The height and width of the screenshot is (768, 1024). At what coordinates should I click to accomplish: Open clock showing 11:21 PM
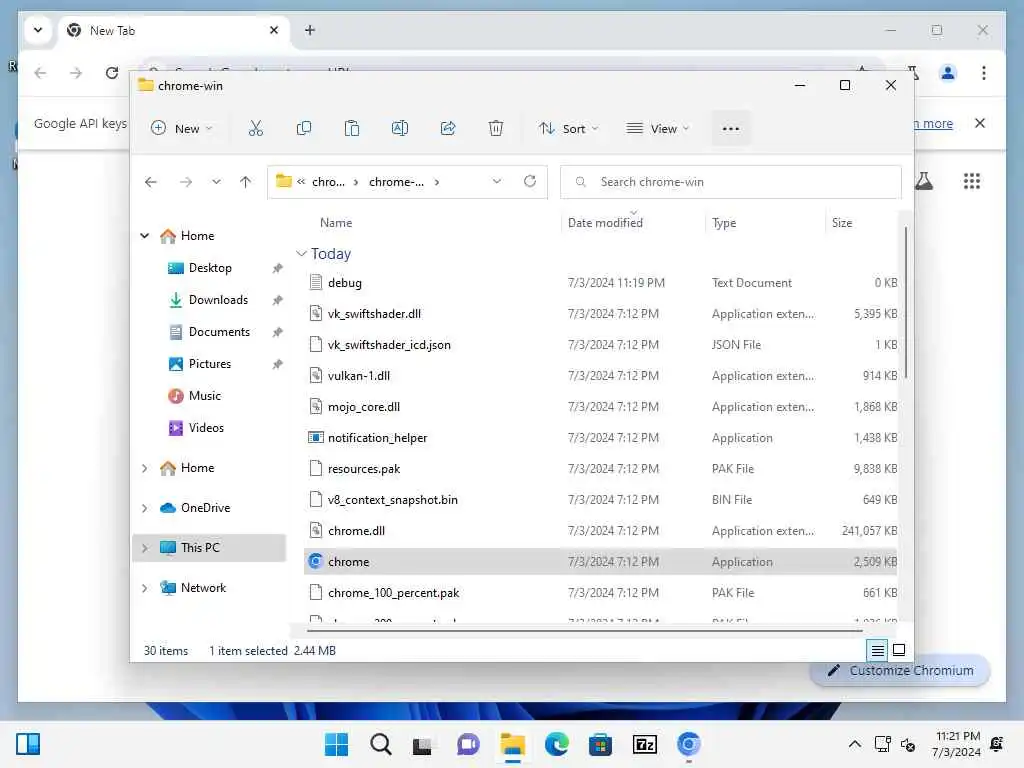click(956, 744)
